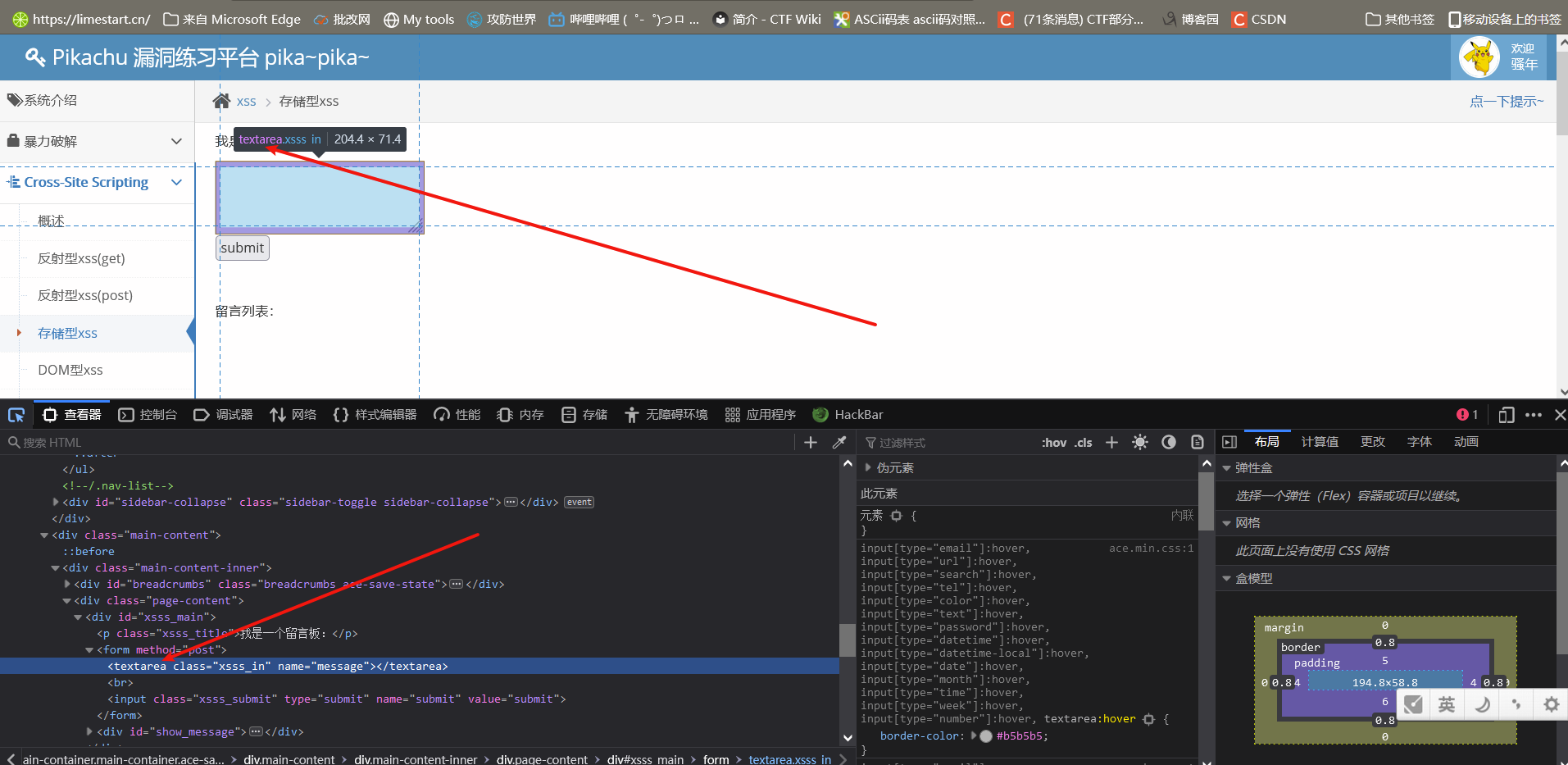Open the 性能 performance tab
Image resolution: width=1568 pixels, height=765 pixels.
(457, 415)
